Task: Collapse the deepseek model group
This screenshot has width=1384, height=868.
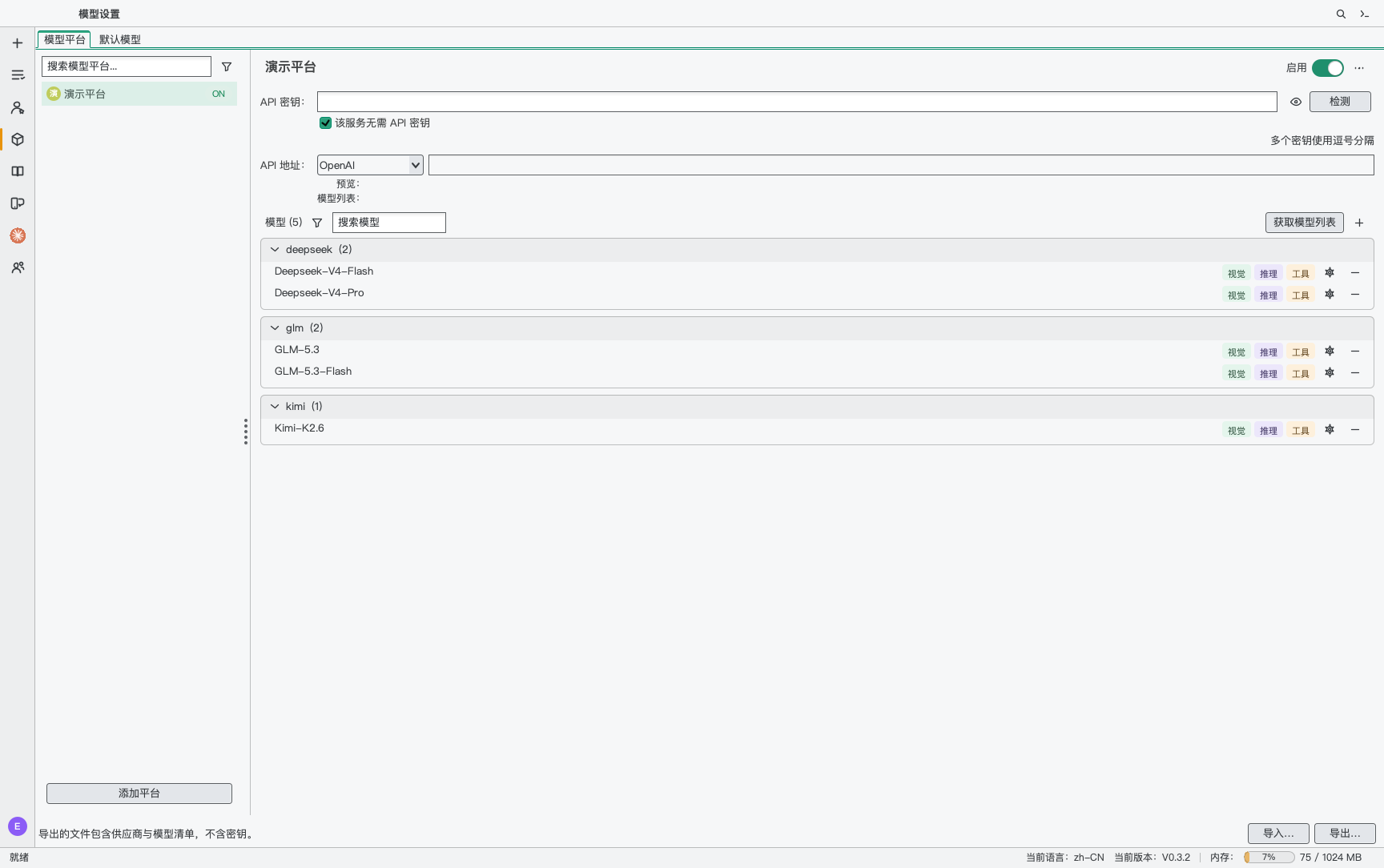Action: (275, 250)
